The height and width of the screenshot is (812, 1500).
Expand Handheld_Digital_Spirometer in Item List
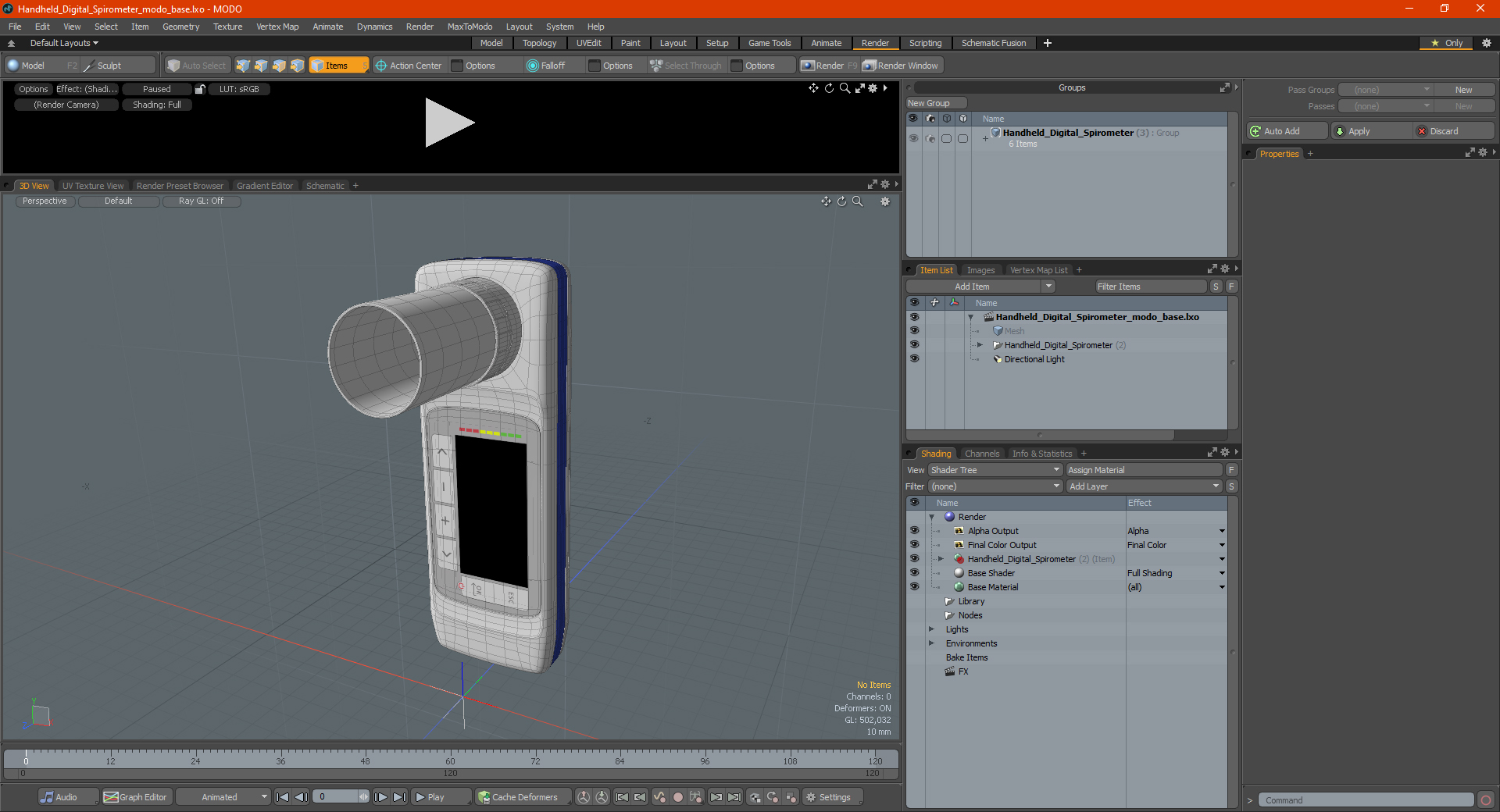click(980, 345)
